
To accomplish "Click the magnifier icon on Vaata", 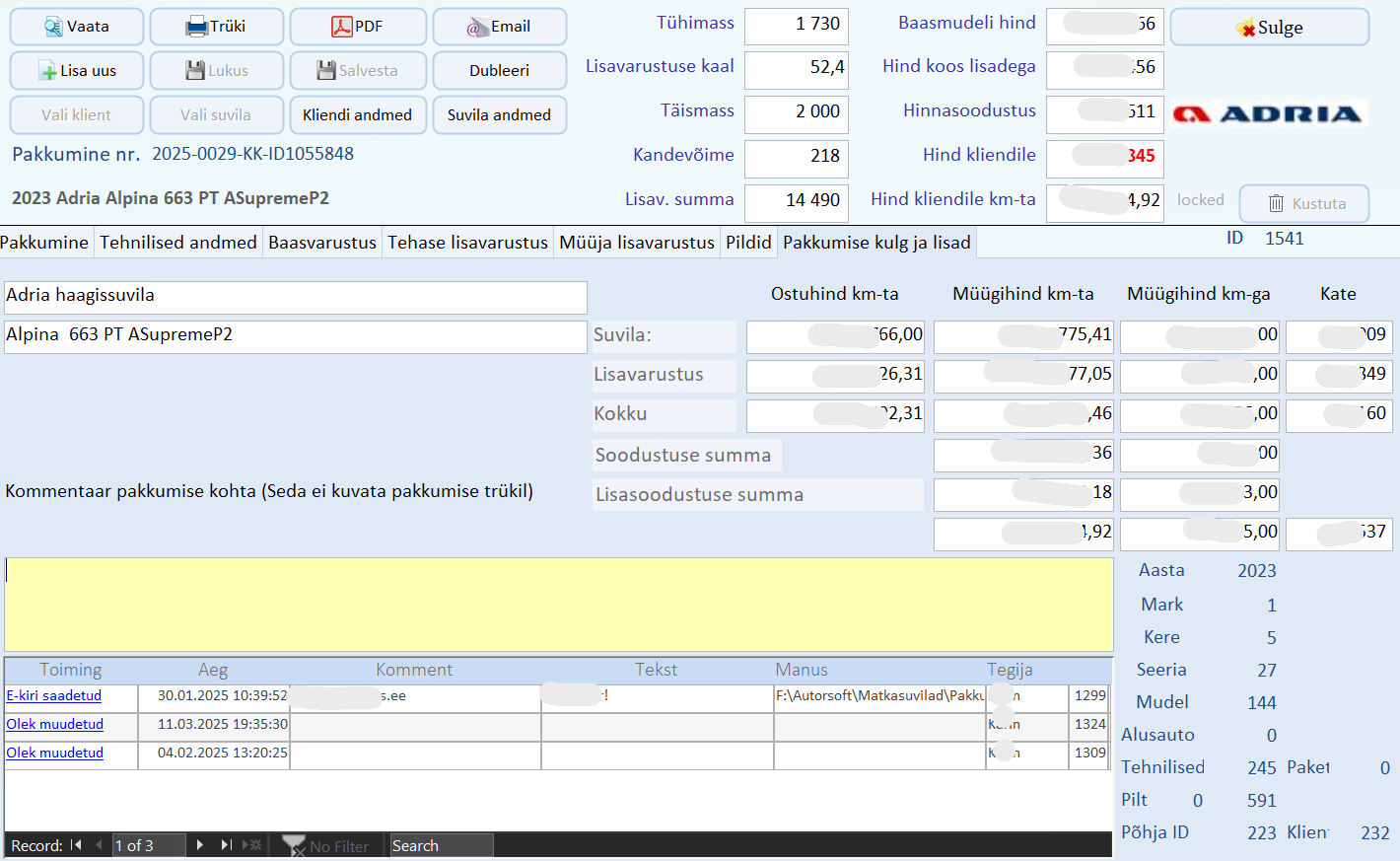I will click(53, 27).
